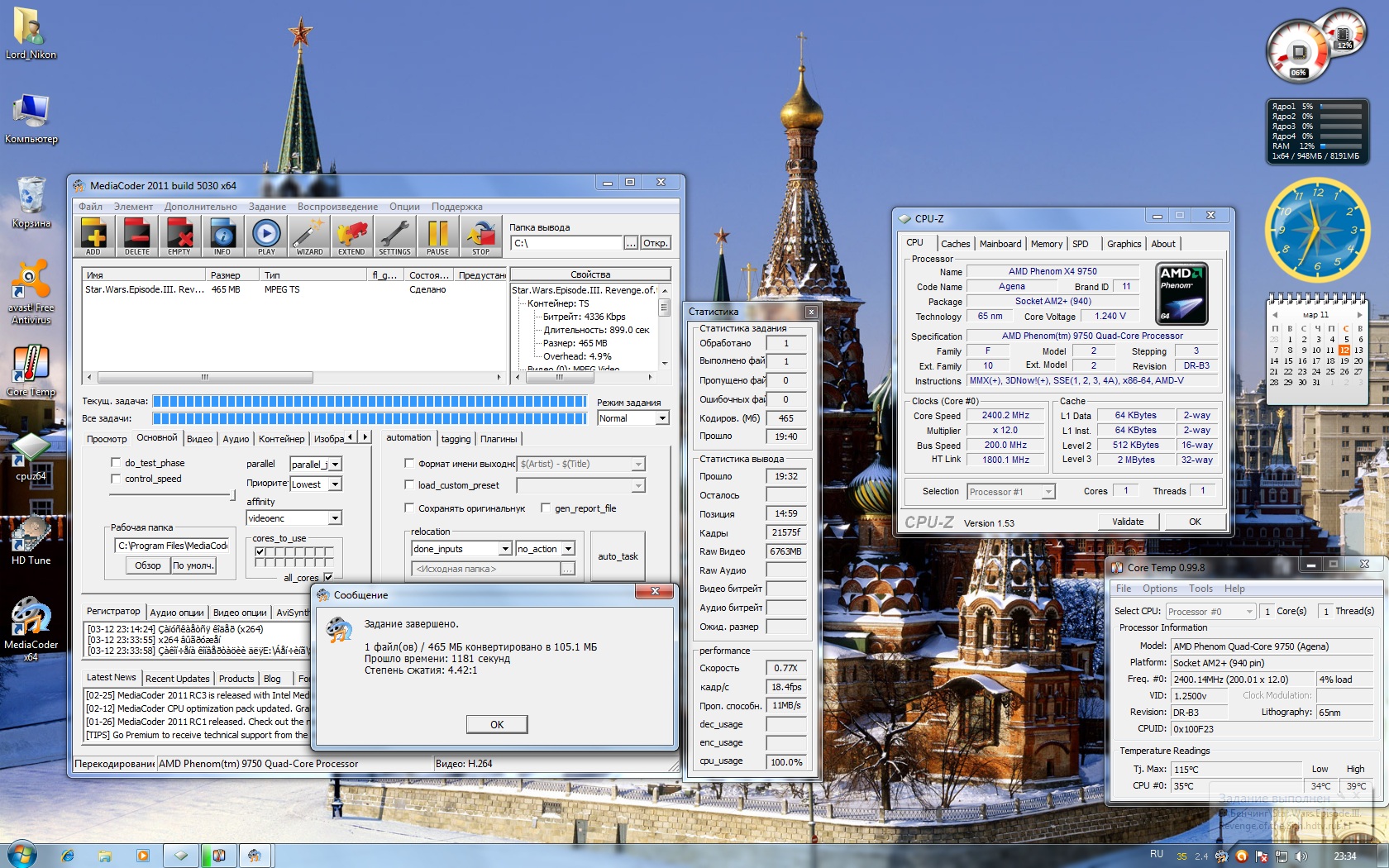Open the Lord_Nikon desktop folder icon

pos(31,33)
